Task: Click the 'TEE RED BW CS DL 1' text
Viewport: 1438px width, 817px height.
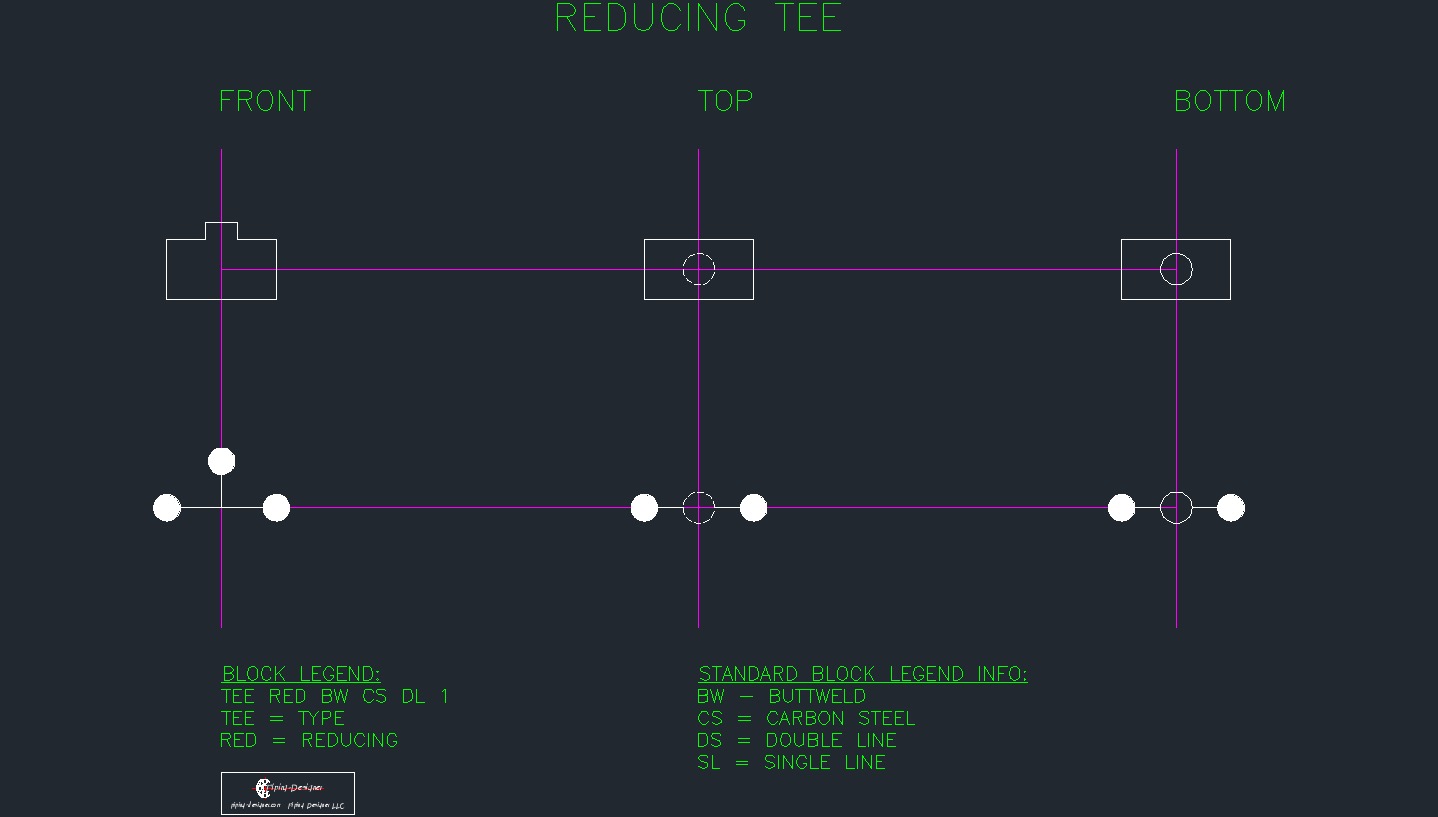Action: (334, 696)
